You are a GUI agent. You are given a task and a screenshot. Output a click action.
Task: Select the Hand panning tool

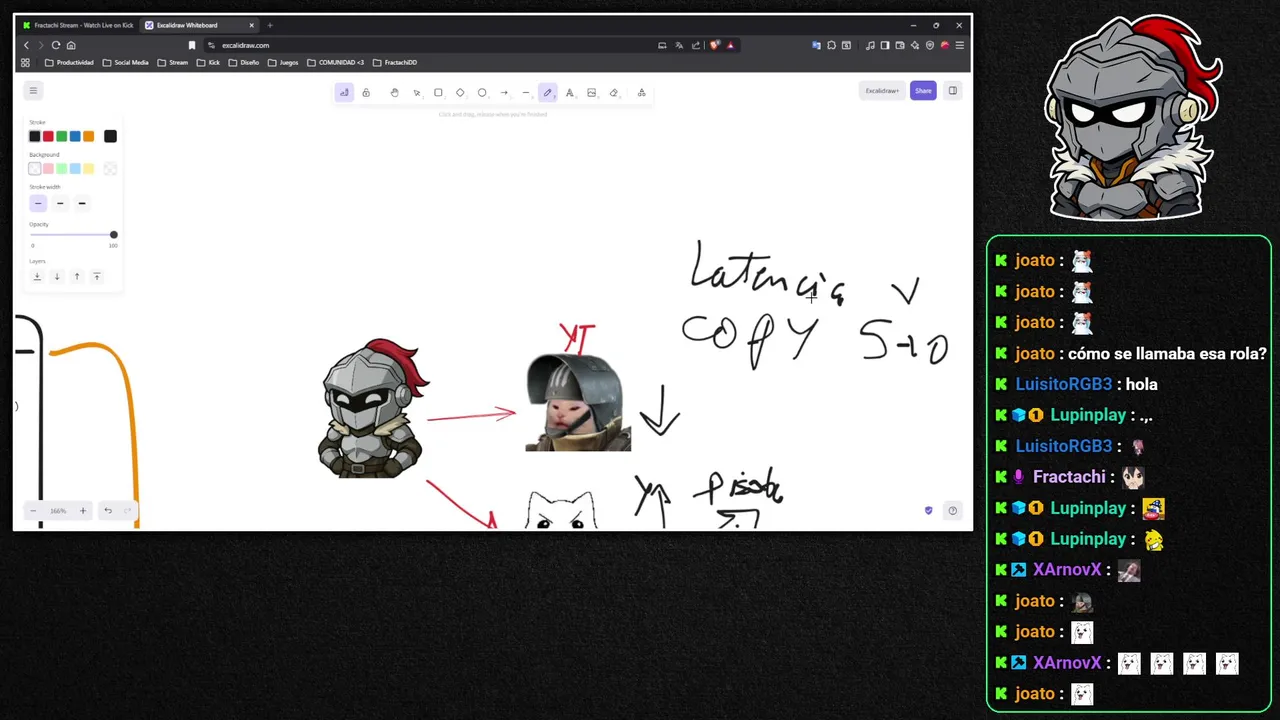pyautogui.click(x=394, y=93)
